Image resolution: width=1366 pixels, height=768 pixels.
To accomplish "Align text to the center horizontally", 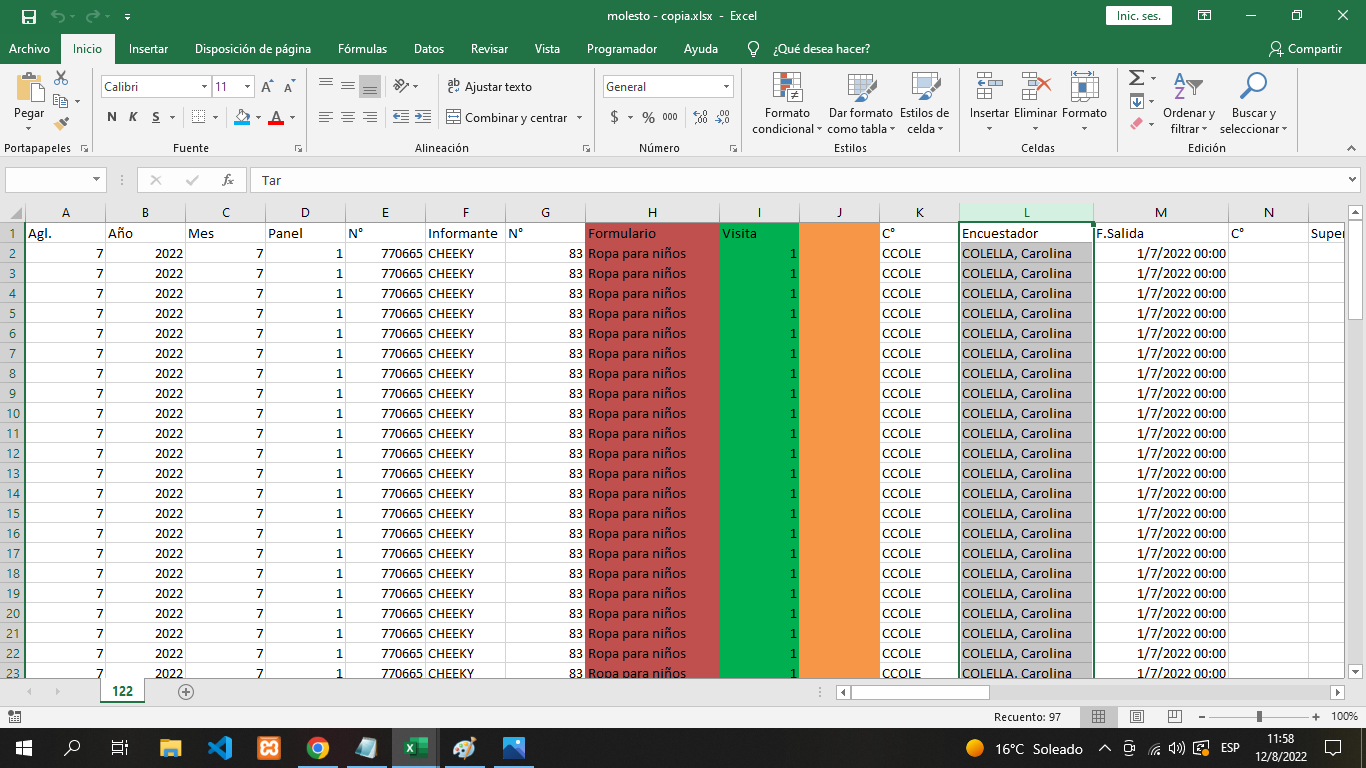I will click(348, 117).
